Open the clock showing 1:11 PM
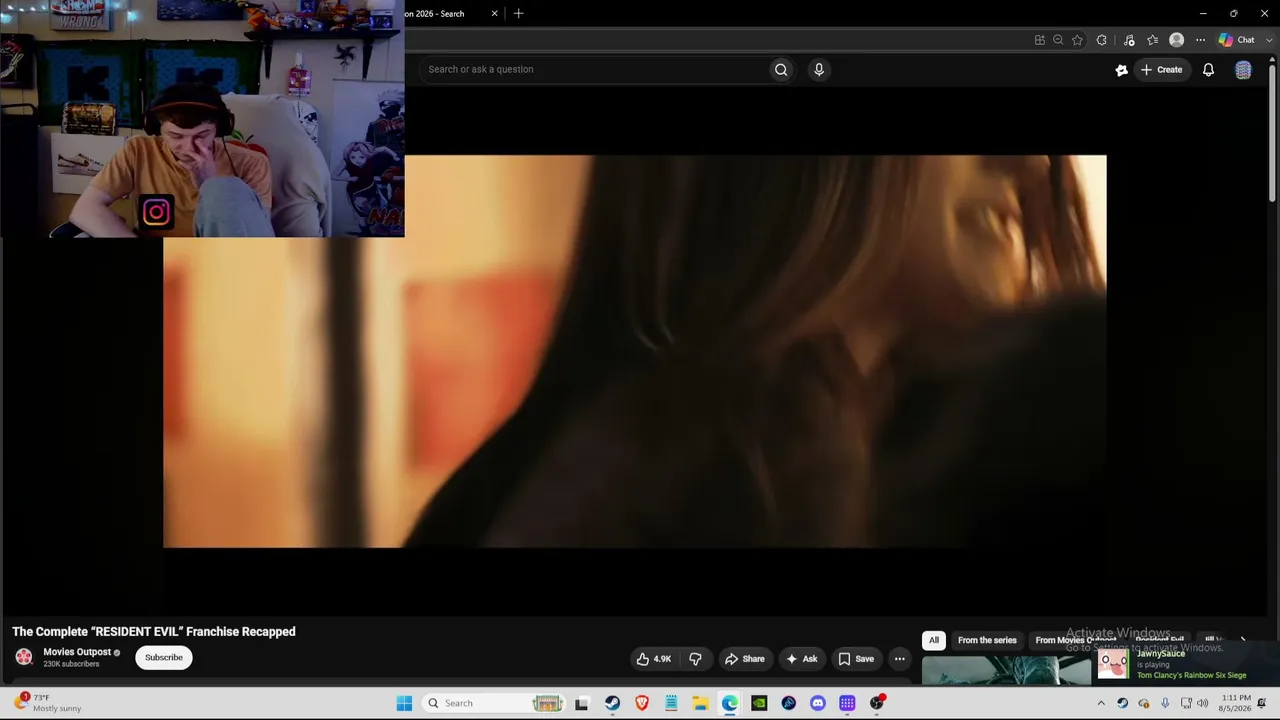Screen dimensions: 1280x720 tap(1236, 703)
